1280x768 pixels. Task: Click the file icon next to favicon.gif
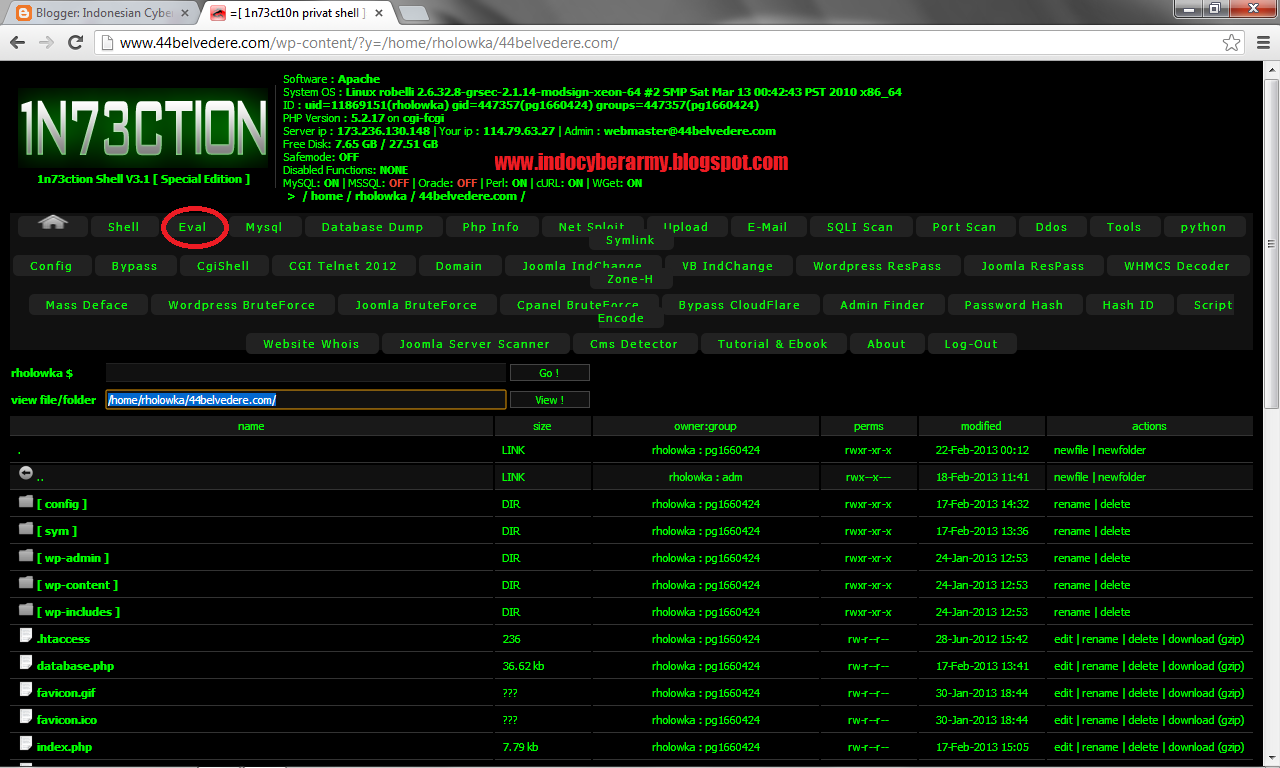point(26,690)
